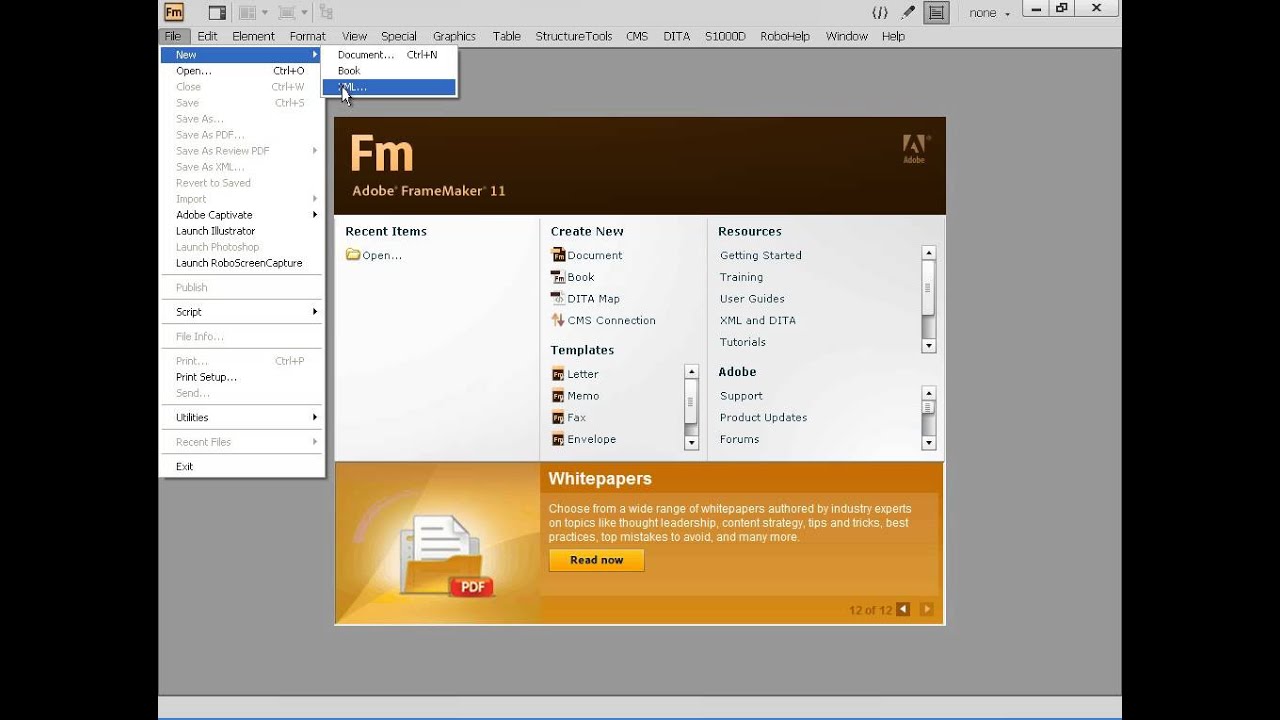
Task: Open a file via the Recent Items folder icon
Action: 352,254
